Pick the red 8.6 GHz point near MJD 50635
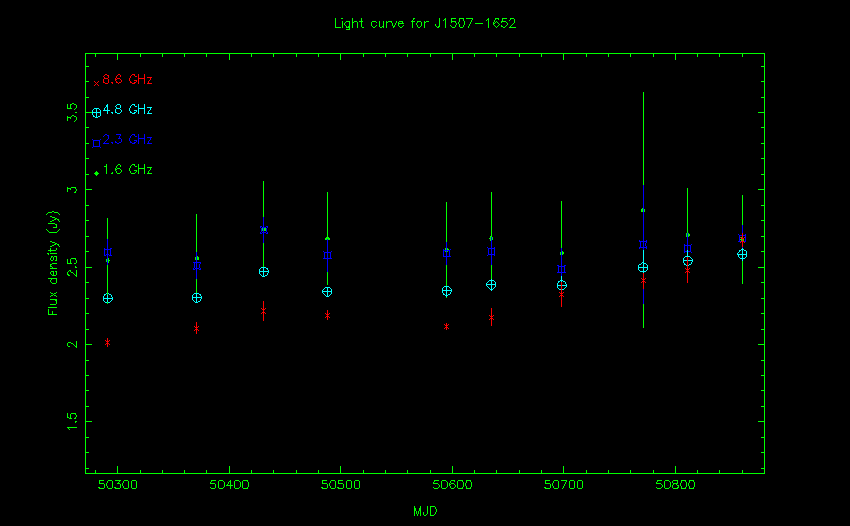Screen dimensions: 850x526 click(491, 317)
